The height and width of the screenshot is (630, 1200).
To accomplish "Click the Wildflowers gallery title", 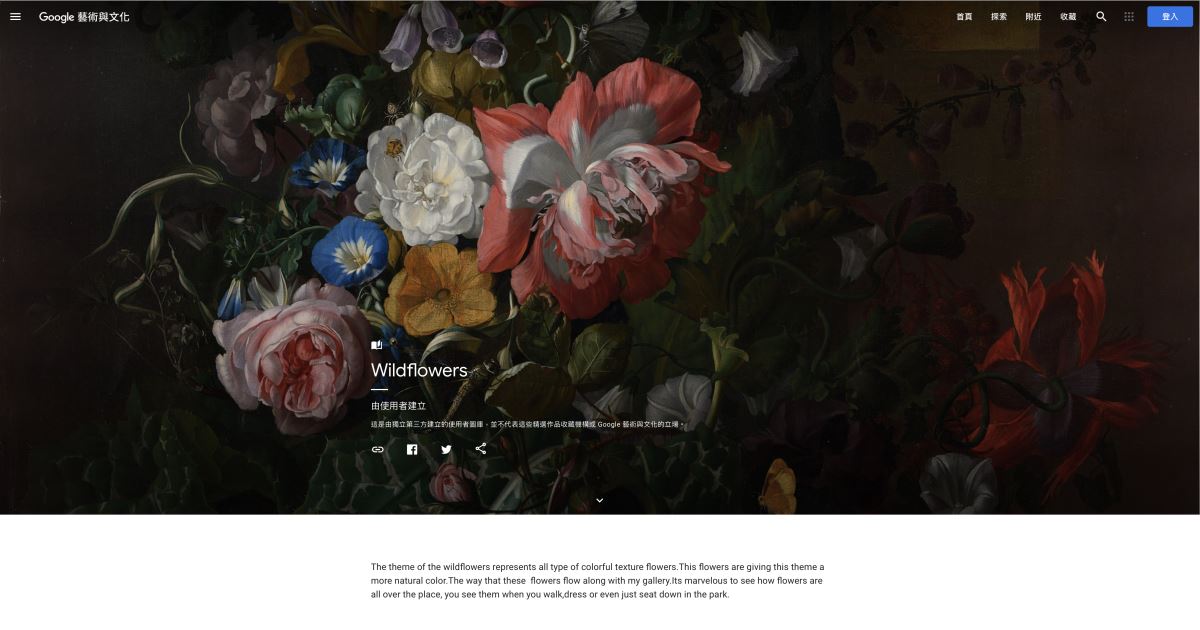I will (x=419, y=370).
